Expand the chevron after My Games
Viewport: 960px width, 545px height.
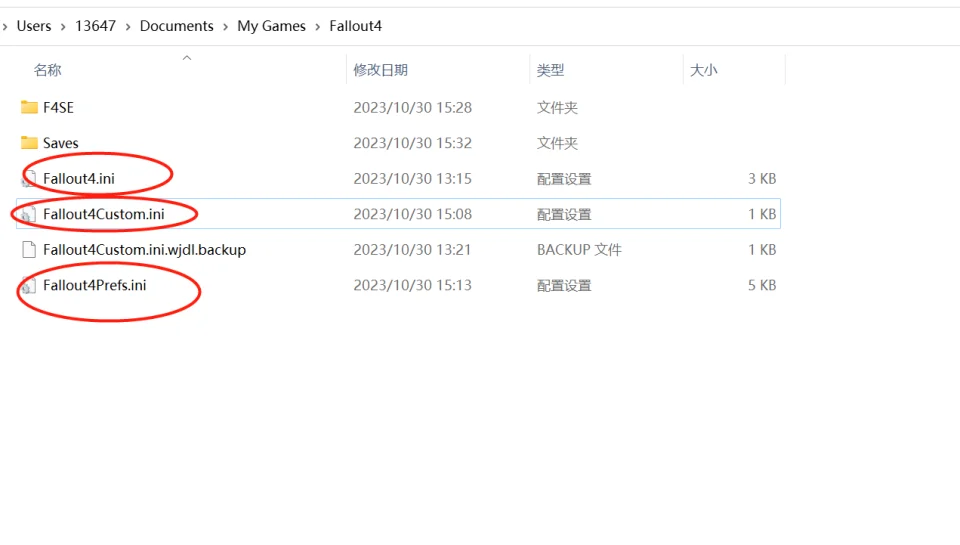coord(318,26)
